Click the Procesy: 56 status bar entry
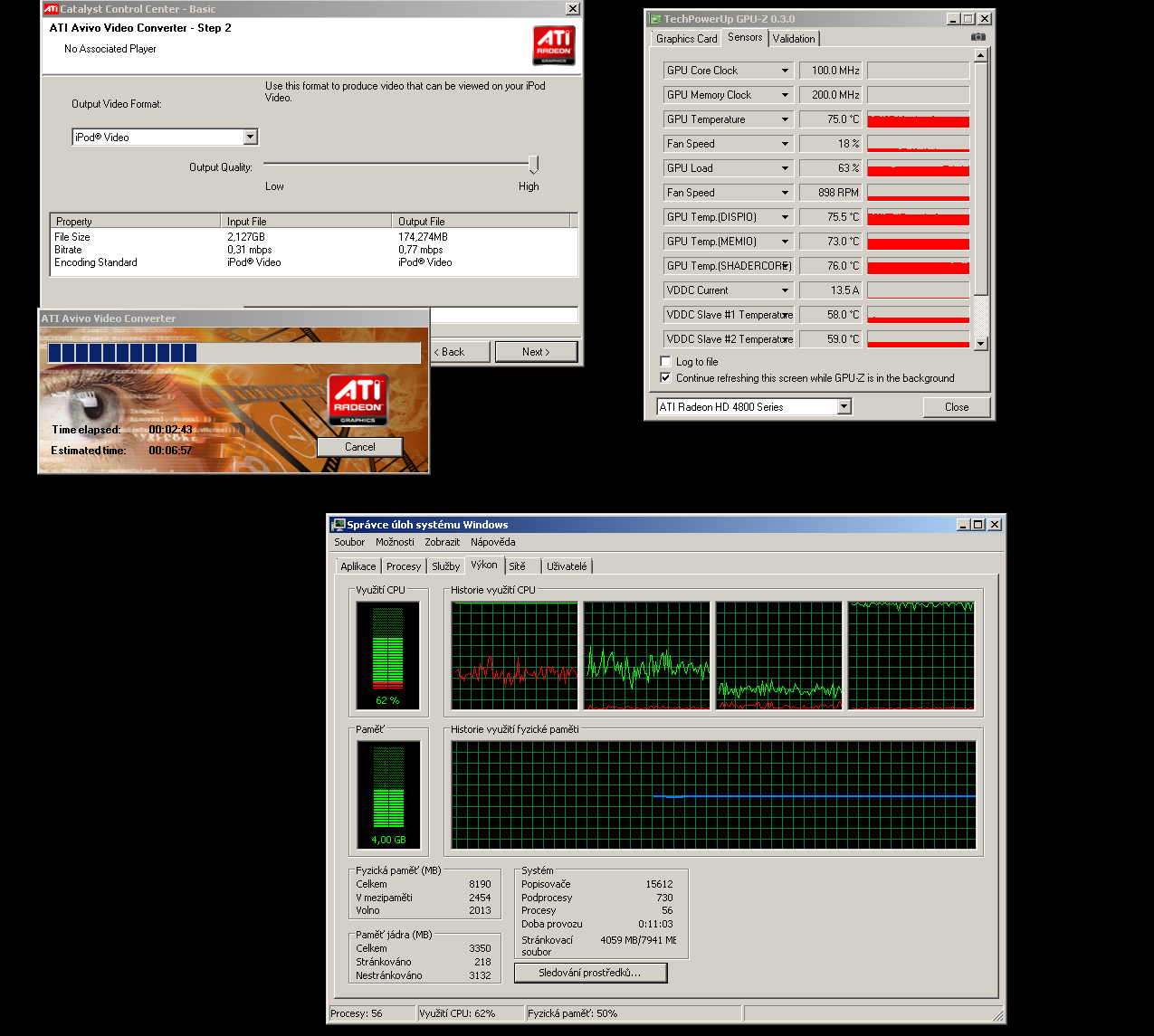Screen dimensions: 1154x1036 371,1013
